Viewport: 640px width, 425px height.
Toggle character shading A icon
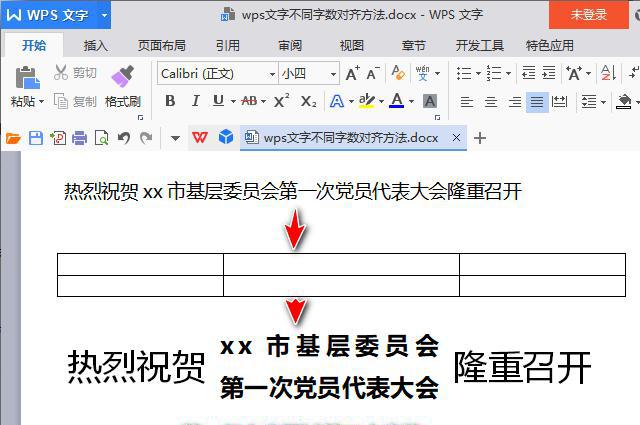pyautogui.click(x=430, y=101)
